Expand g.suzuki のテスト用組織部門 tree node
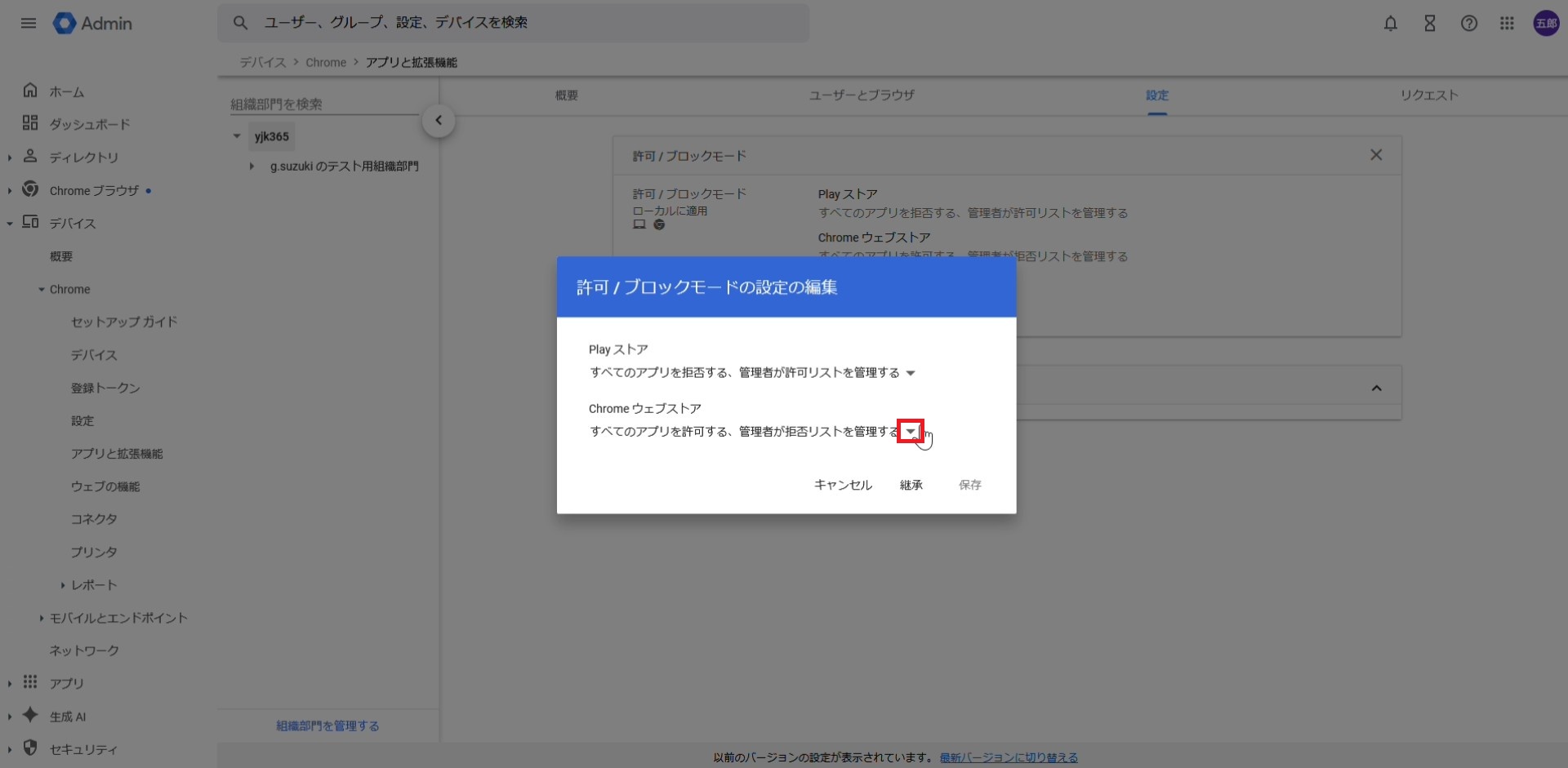 click(x=252, y=166)
